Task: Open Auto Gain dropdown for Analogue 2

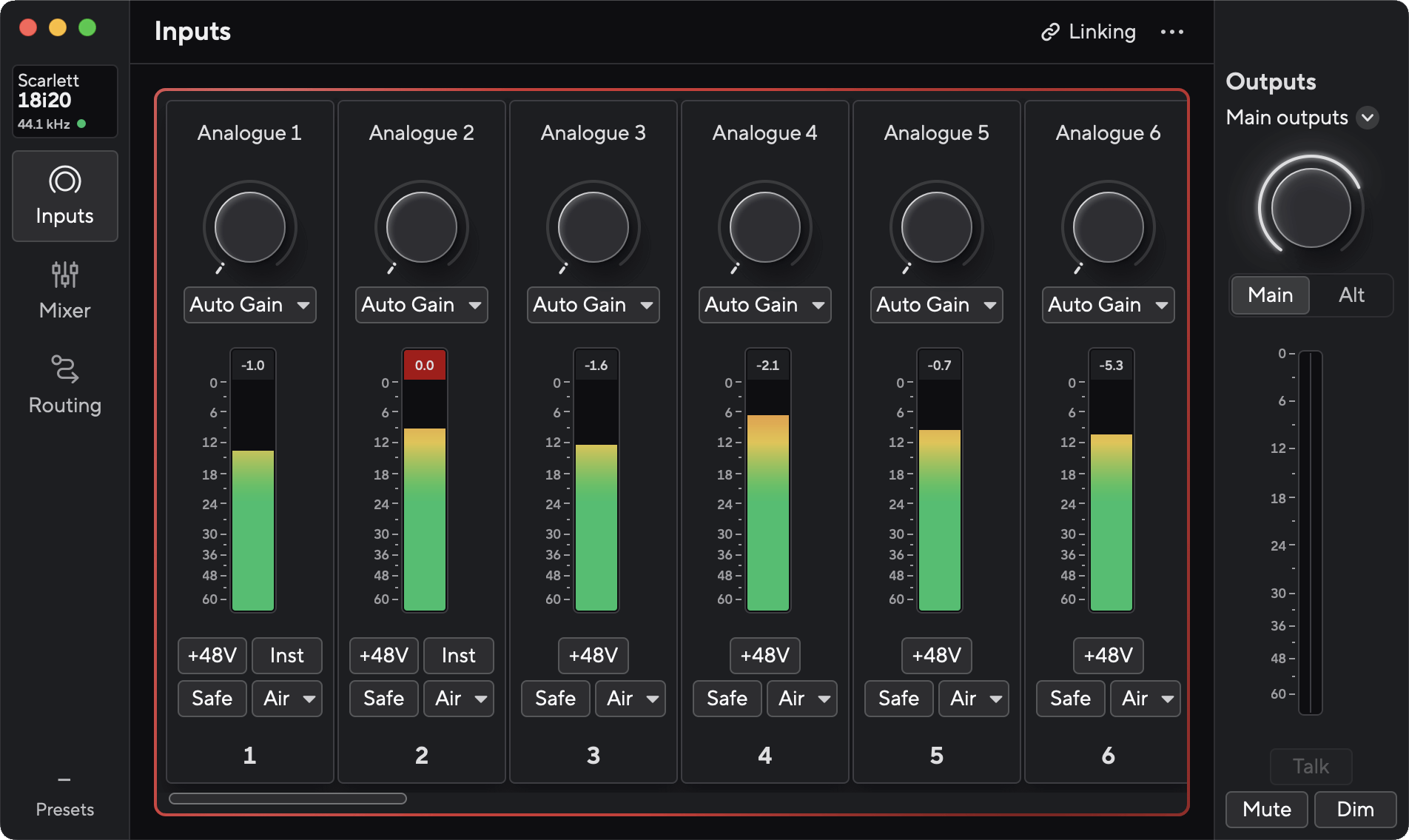Action: (x=422, y=305)
